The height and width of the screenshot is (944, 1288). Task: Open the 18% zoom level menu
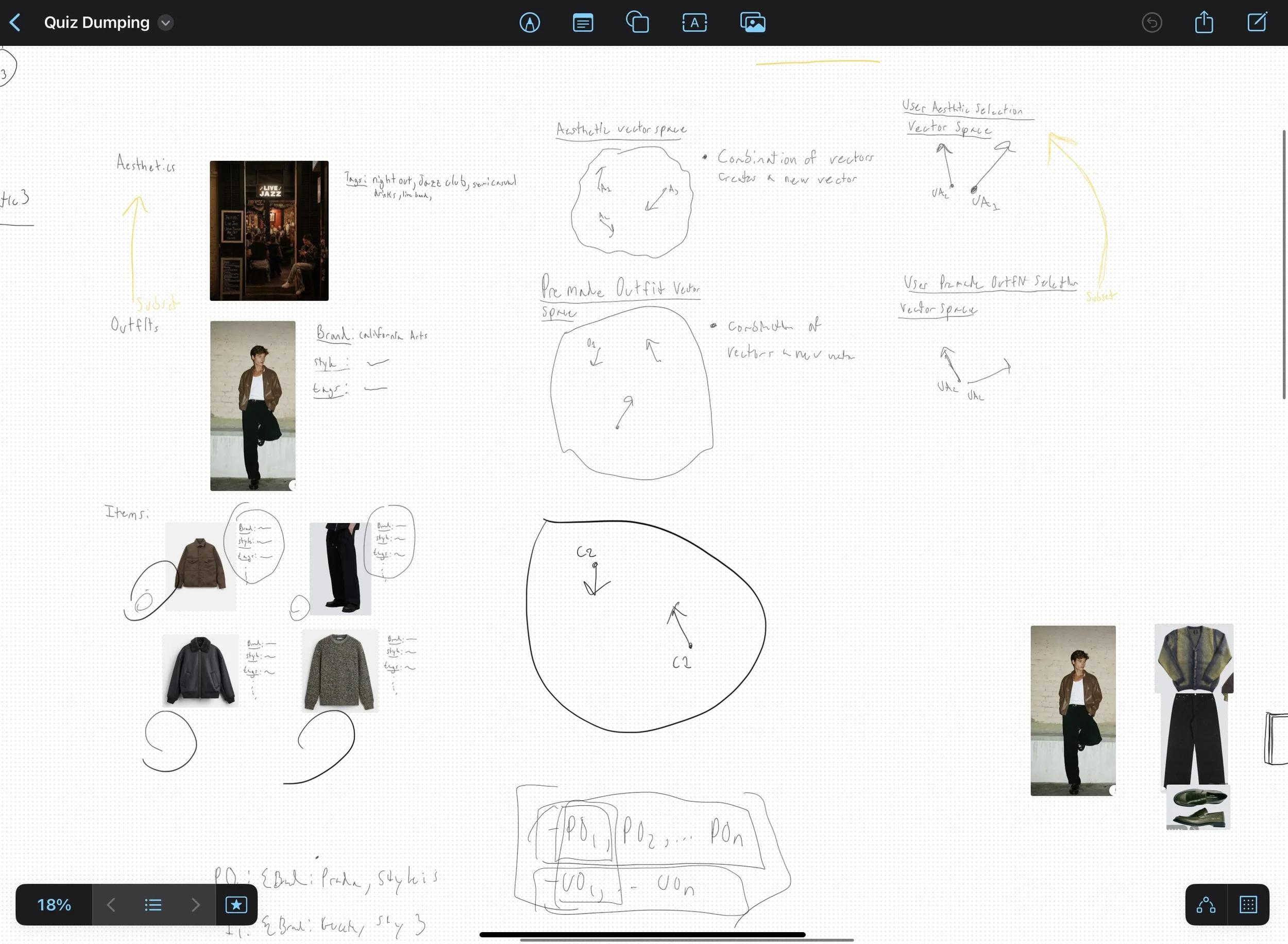coord(54,904)
